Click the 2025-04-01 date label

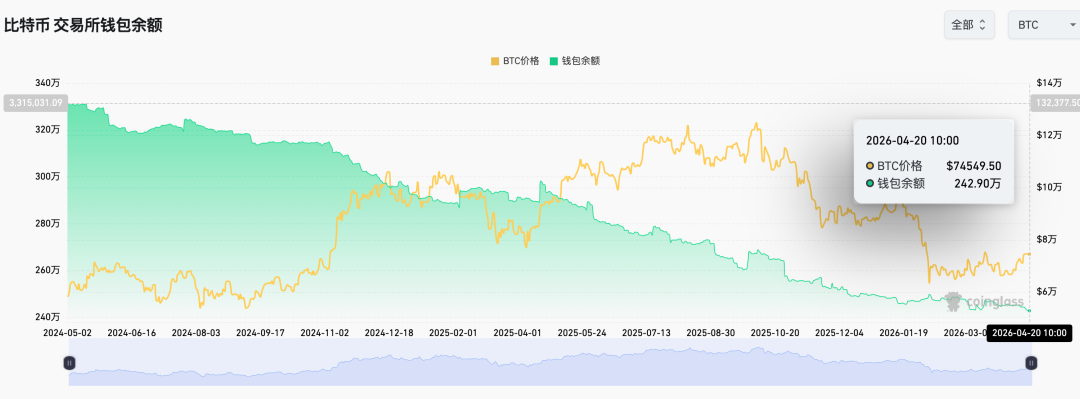point(518,332)
